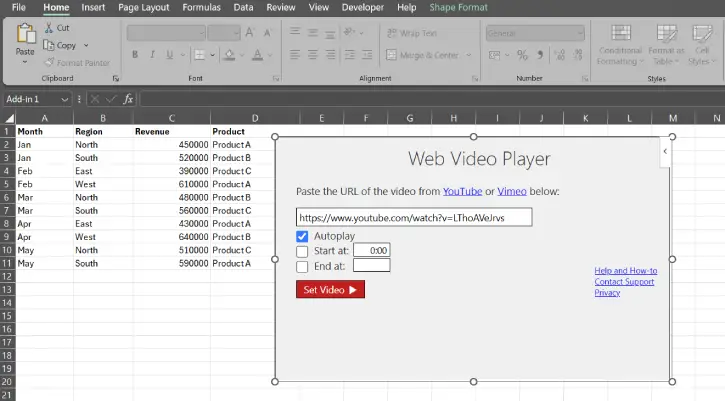Open the YouTube link

pos(462,191)
